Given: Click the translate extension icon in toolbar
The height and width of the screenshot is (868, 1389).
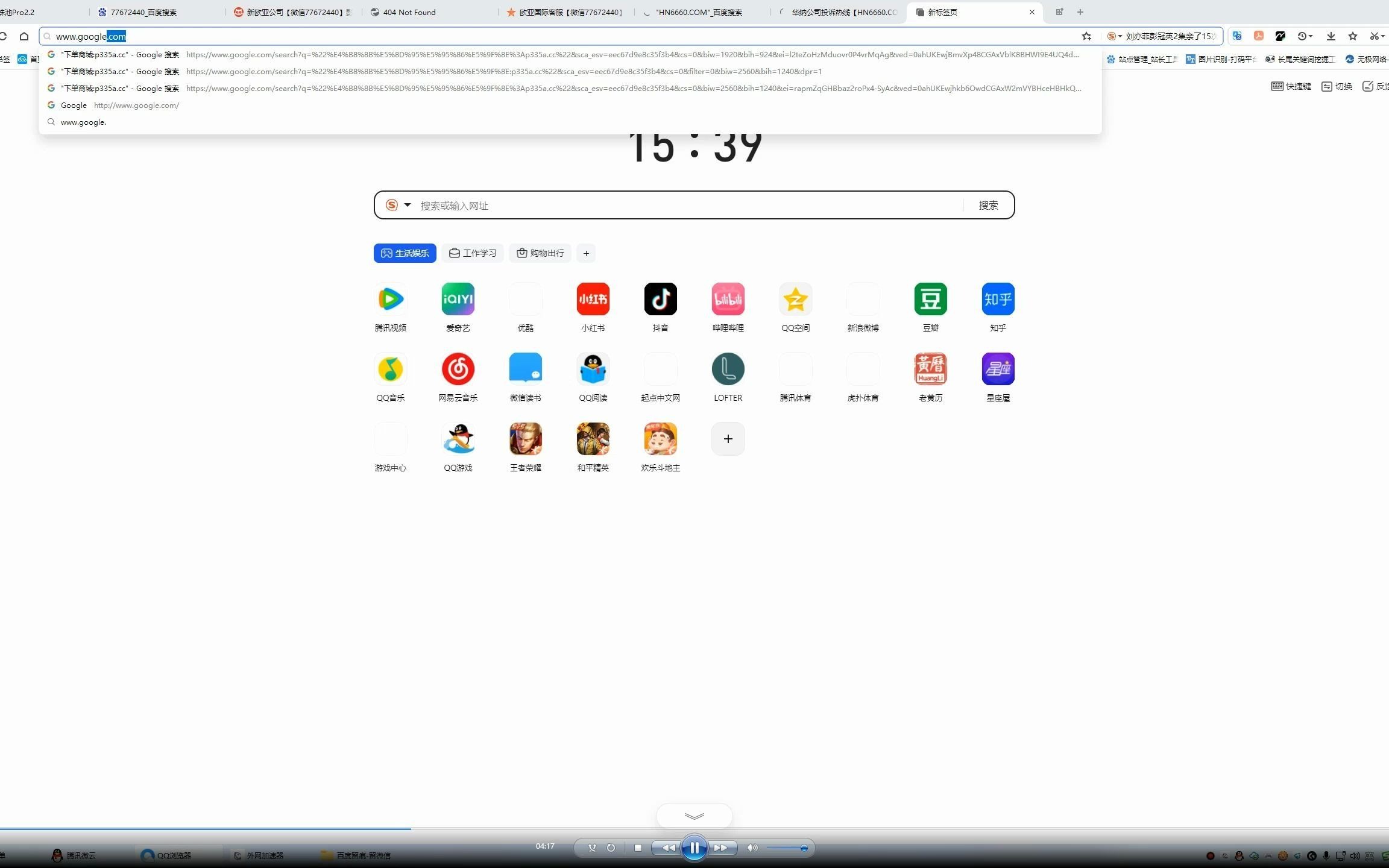Looking at the screenshot, I should (x=1237, y=36).
